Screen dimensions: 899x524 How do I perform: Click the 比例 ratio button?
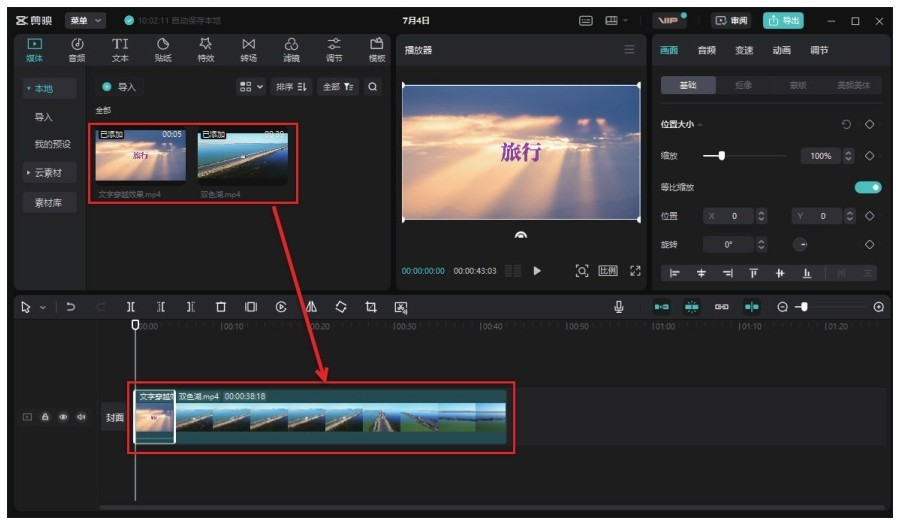(x=608, y=271)
